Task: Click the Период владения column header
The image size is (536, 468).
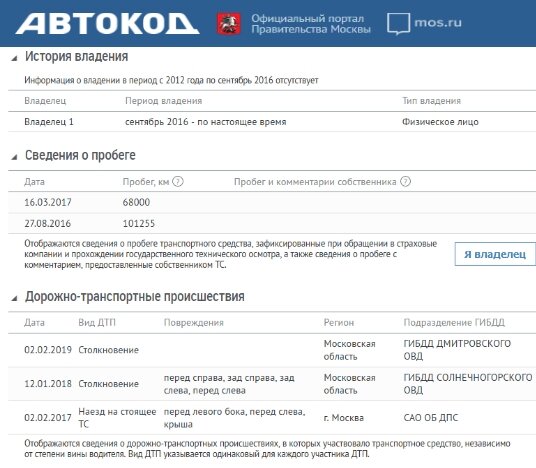Action: tap(163, 101)
